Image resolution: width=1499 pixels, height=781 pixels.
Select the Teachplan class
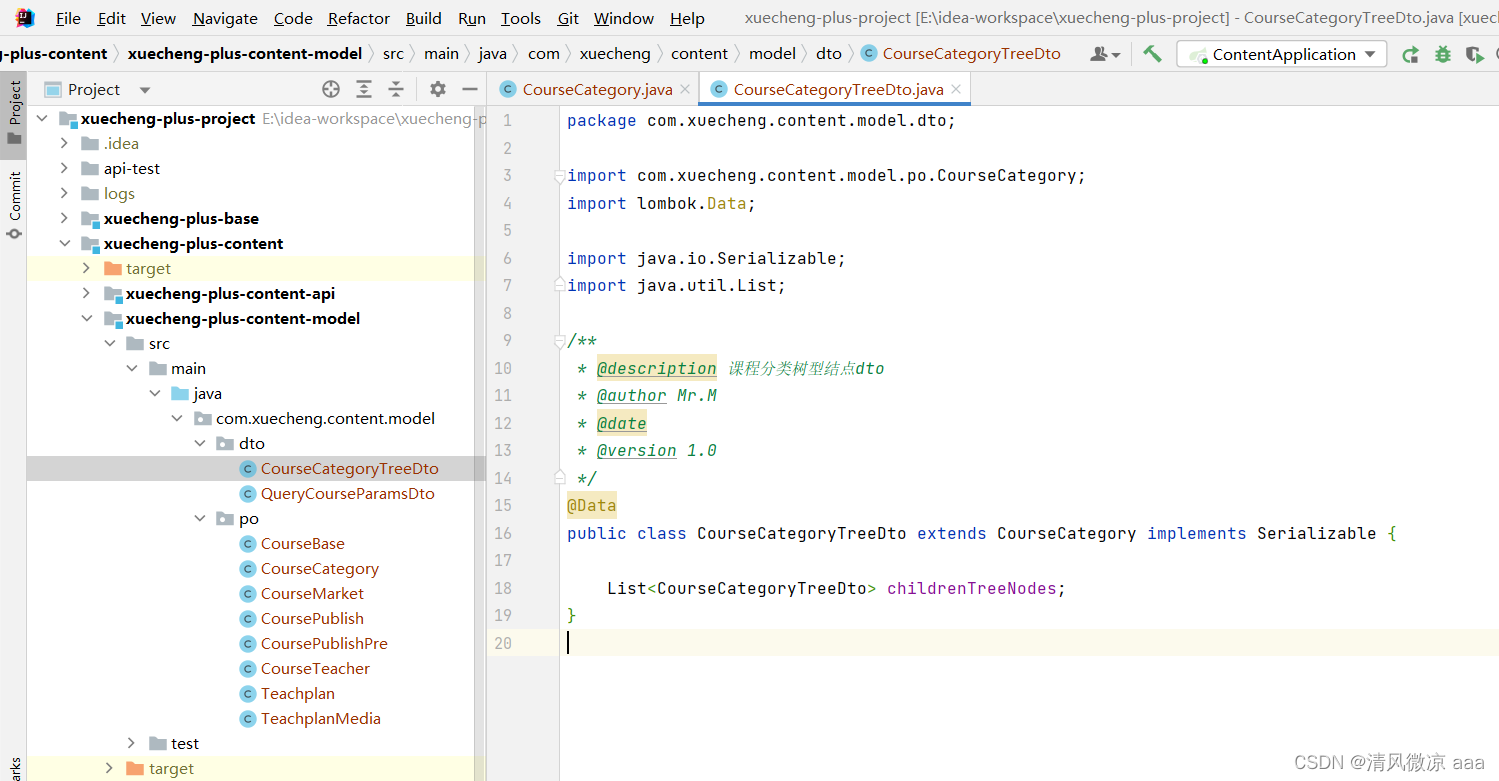pyautogui.click(x=297, y=694)
